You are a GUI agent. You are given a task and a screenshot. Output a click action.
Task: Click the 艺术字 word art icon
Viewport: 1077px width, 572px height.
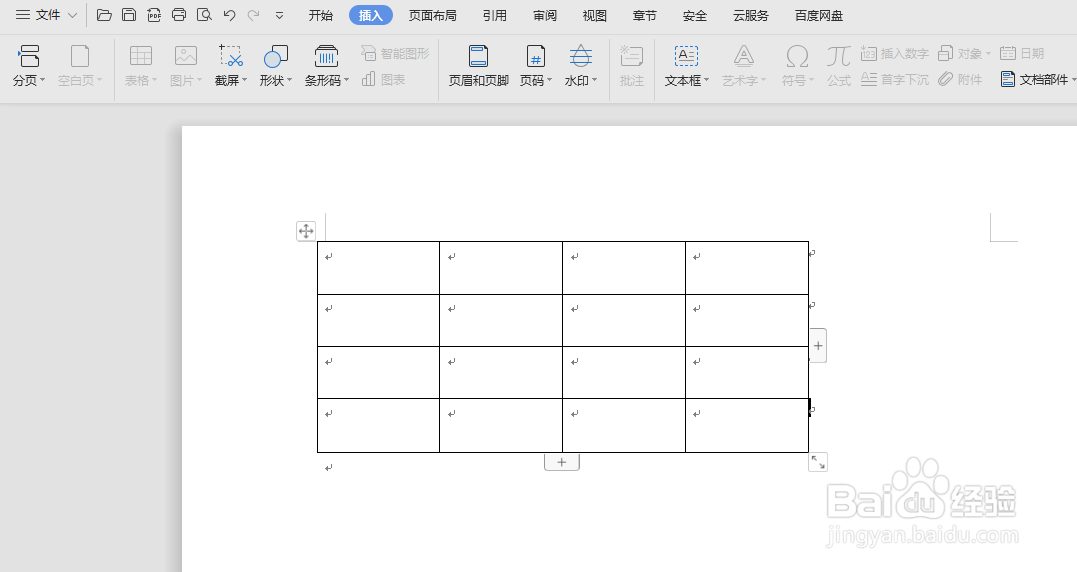[x=744, y=66]
